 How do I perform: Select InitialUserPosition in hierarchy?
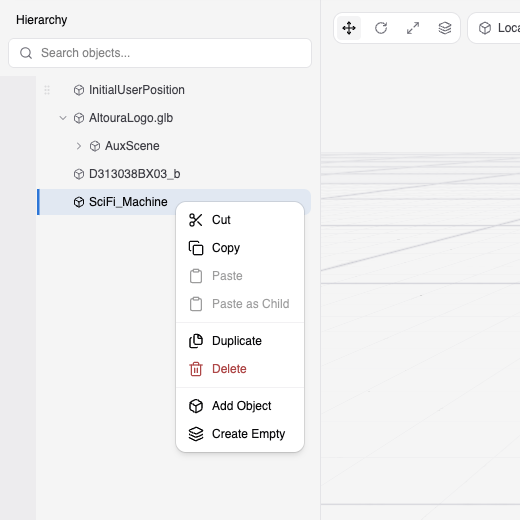pos(137,90)
